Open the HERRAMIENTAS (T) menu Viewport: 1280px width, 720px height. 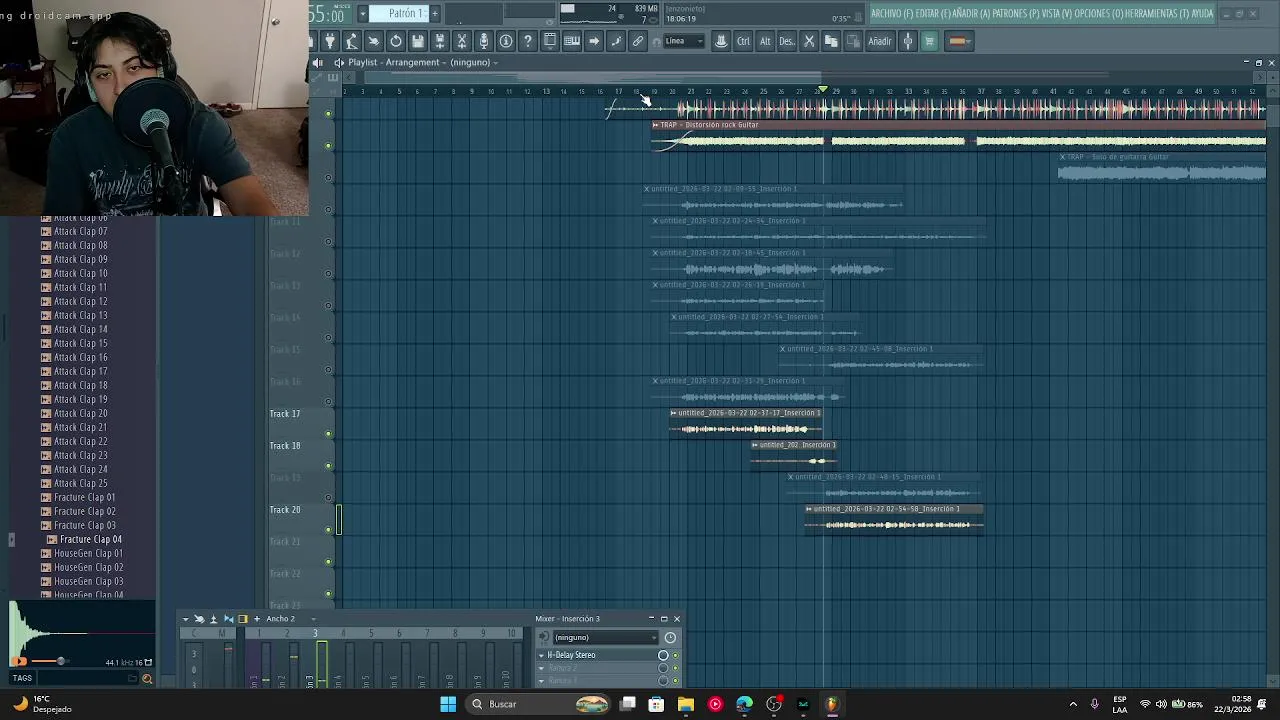[x=1156, y=13]
